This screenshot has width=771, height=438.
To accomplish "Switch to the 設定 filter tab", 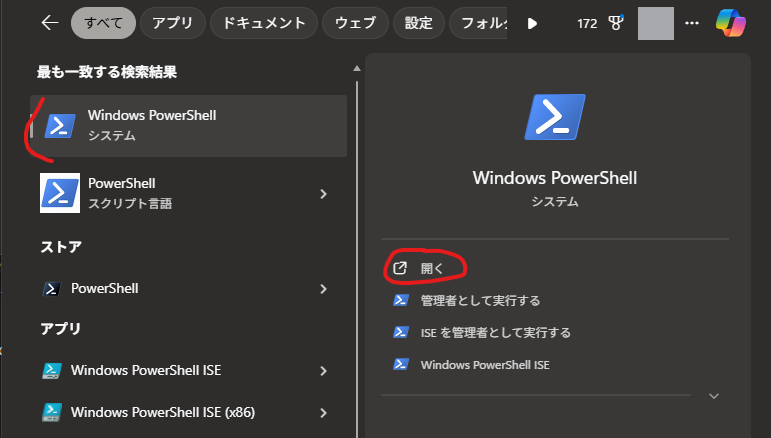I will (x=419, y=23).
